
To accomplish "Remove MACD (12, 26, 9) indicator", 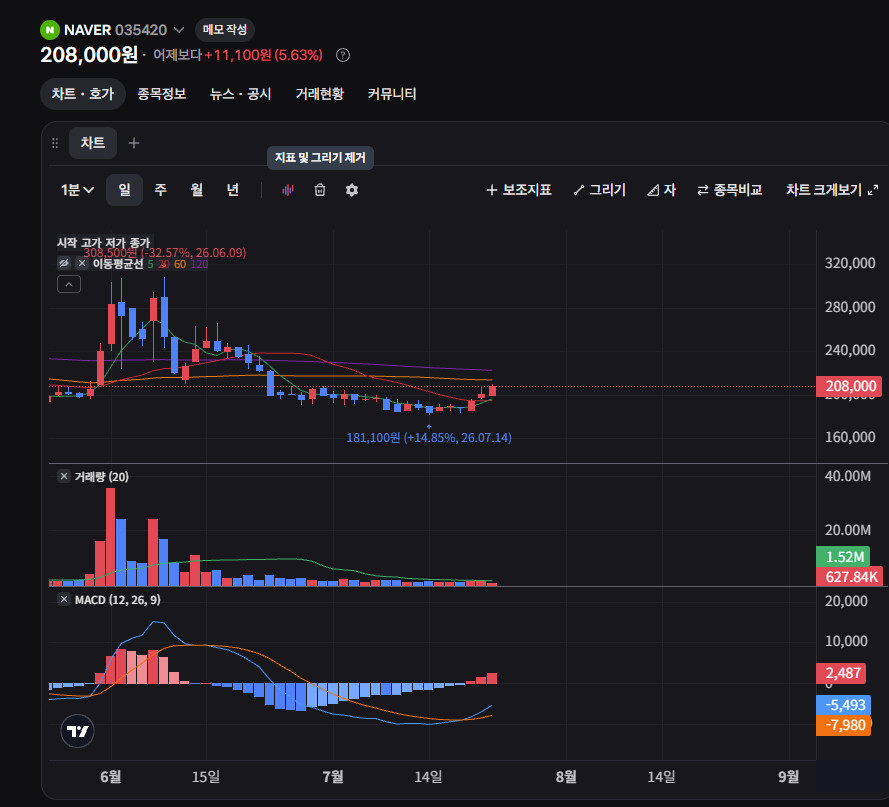I will click(64, 599).
